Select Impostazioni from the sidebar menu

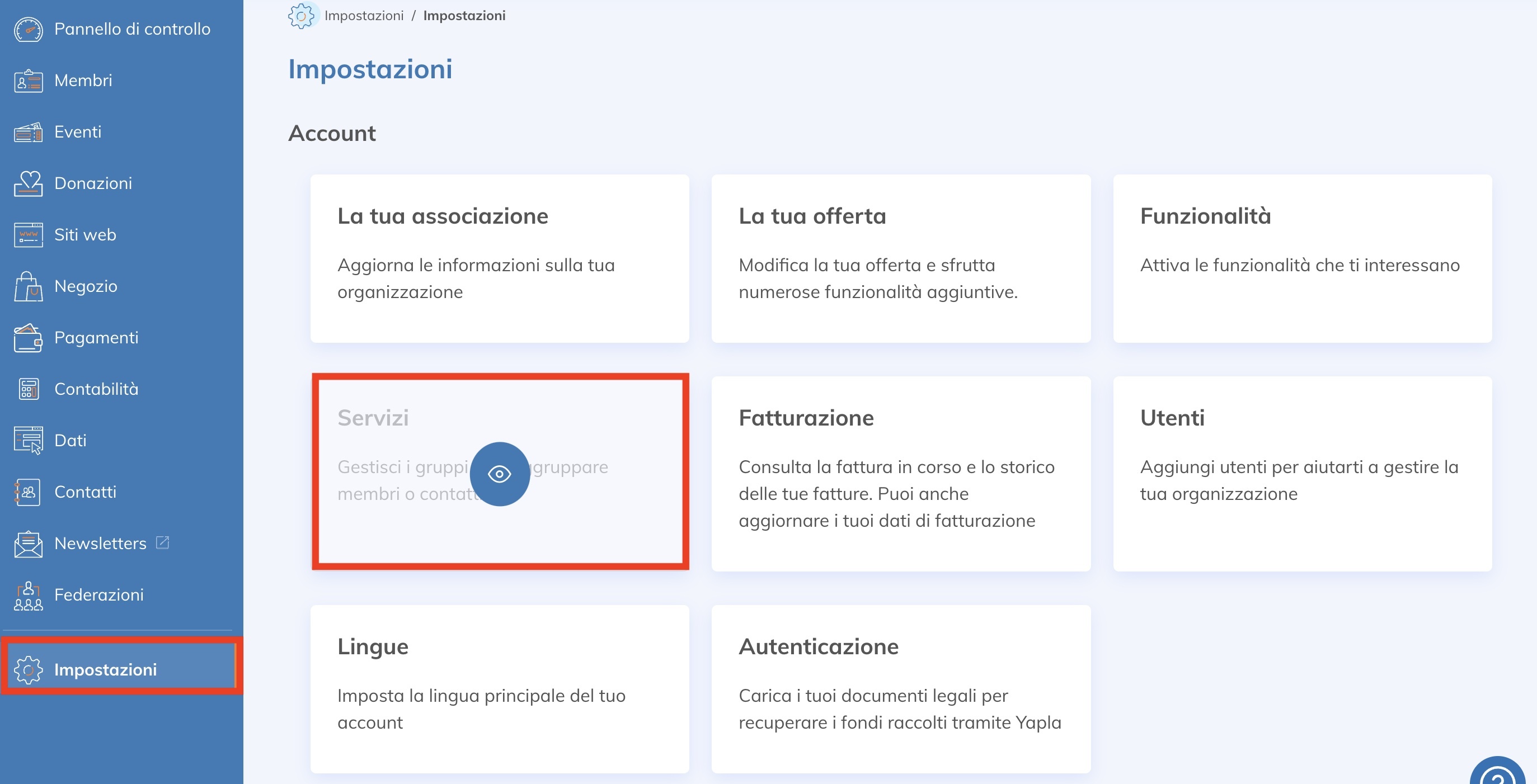(106, 669)
